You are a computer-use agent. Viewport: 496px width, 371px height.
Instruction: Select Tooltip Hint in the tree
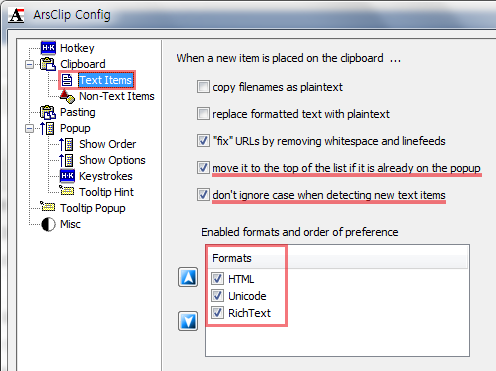click(106, 192)
